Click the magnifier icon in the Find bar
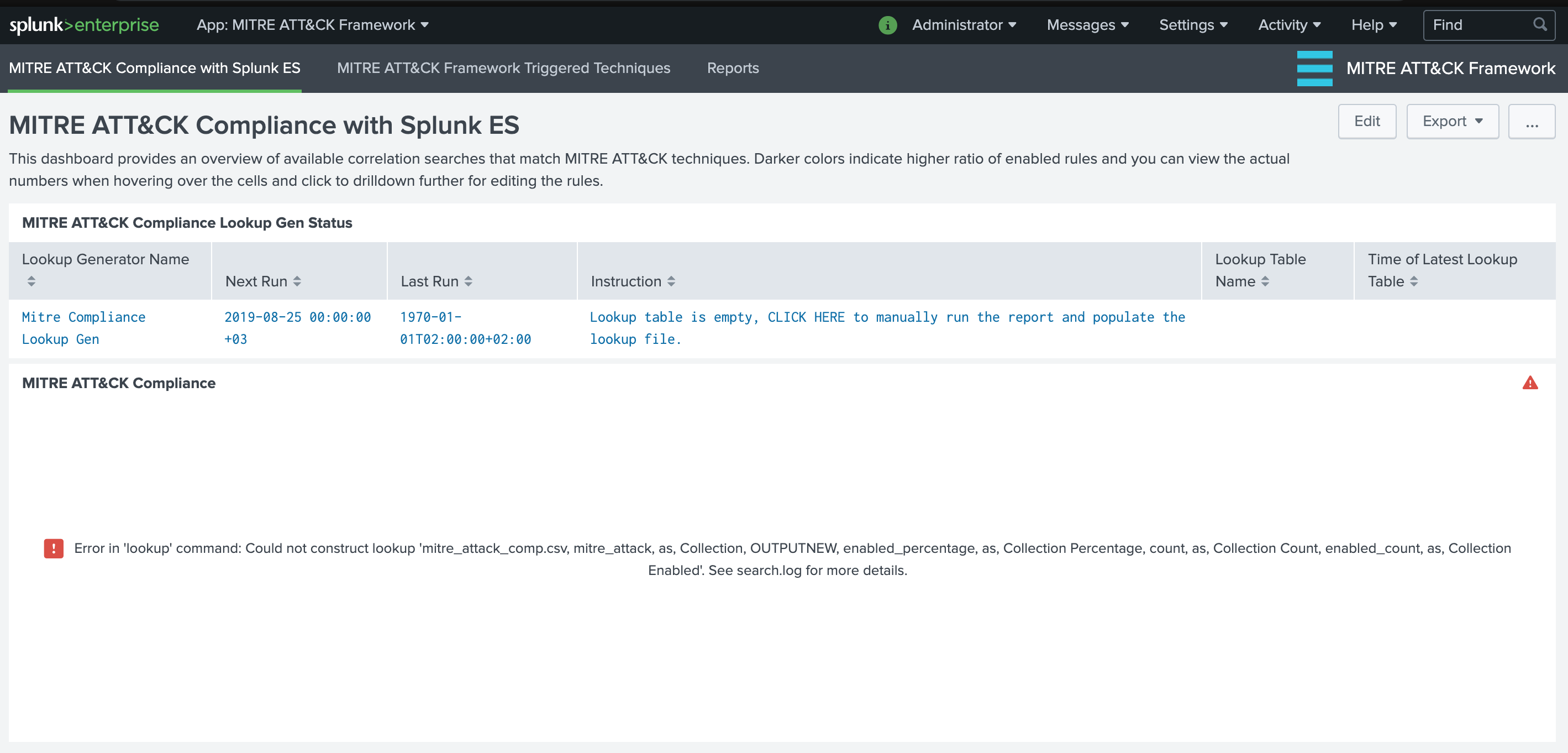Image resolution: width=1568 pixels, height=753 pixels. click(x=1540, y=25)
